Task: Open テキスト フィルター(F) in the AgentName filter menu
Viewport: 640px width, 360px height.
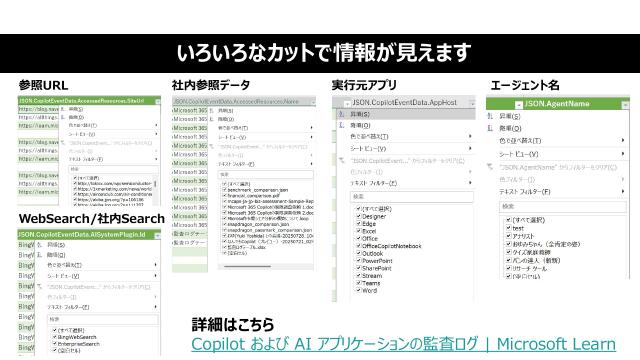Action: (x=525, y=191)
